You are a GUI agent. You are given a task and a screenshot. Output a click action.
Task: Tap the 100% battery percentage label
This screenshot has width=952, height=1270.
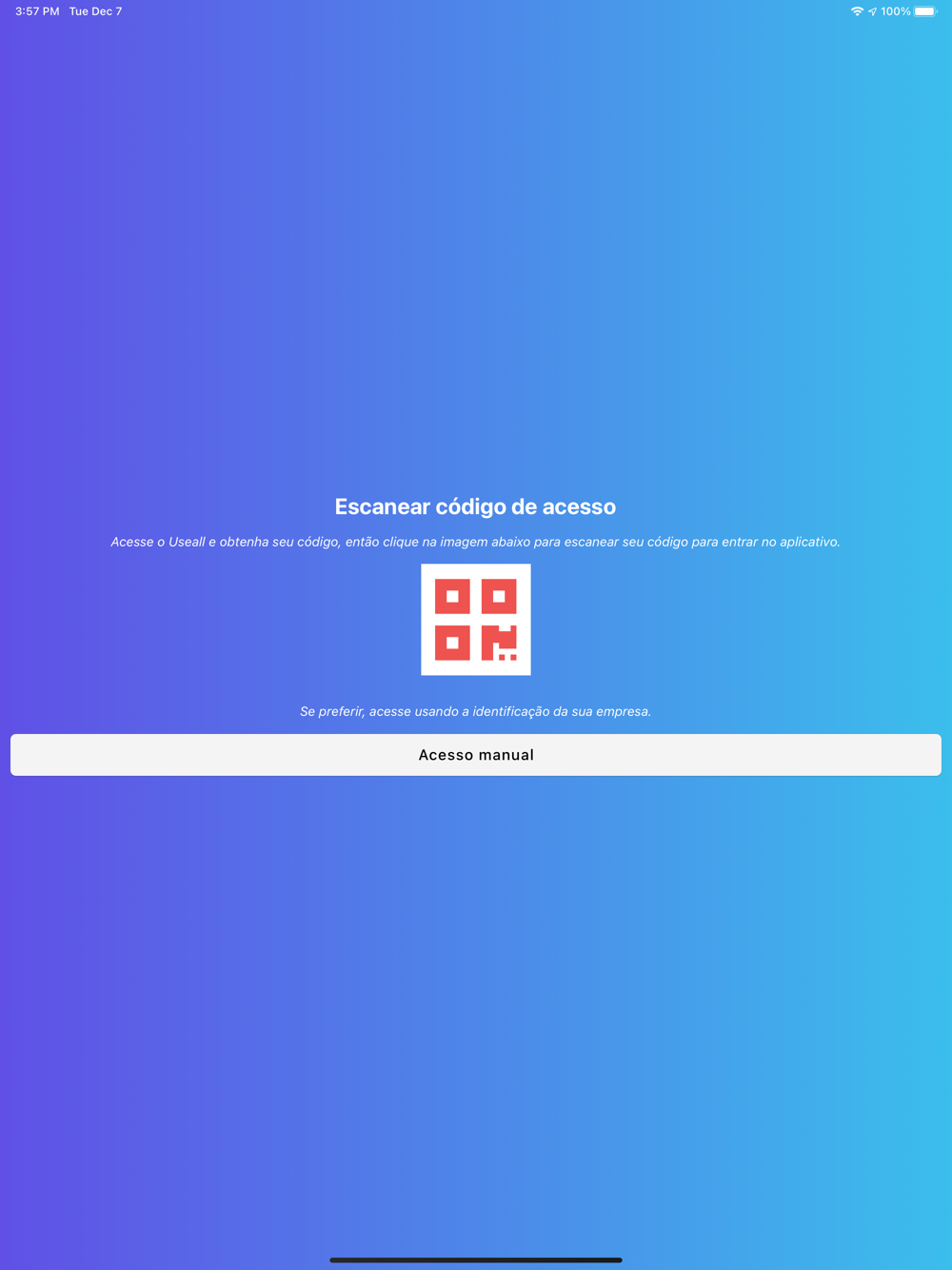click(896, 11)
